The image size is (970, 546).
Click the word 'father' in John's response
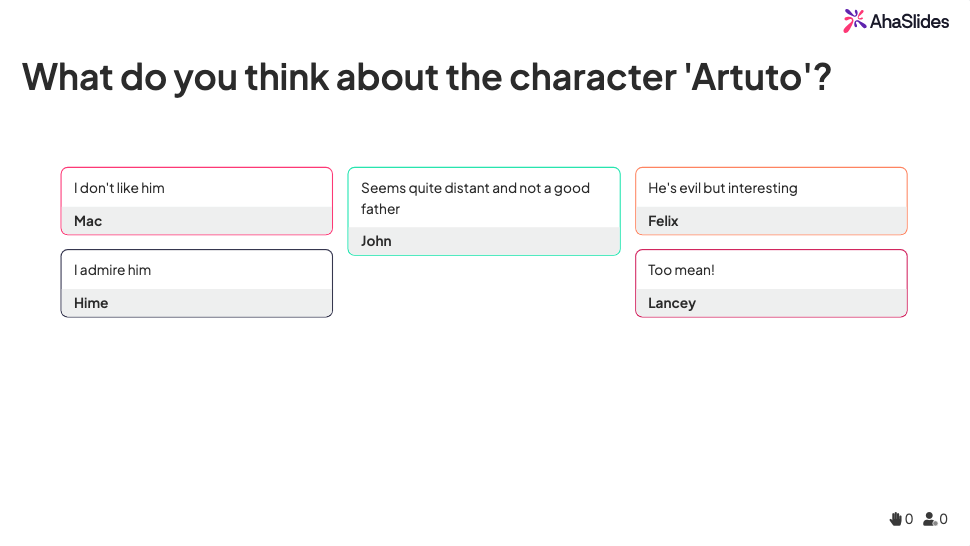tap(380, 209)
